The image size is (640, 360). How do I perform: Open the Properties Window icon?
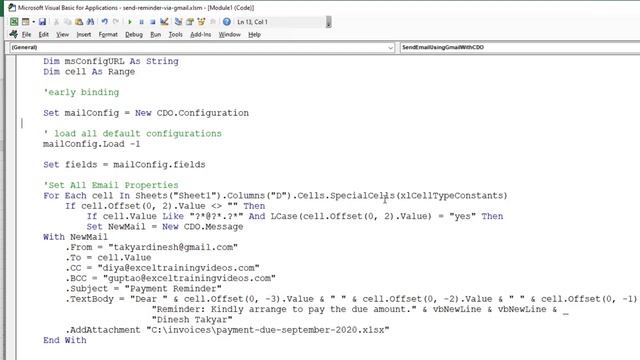click(190, 22)
